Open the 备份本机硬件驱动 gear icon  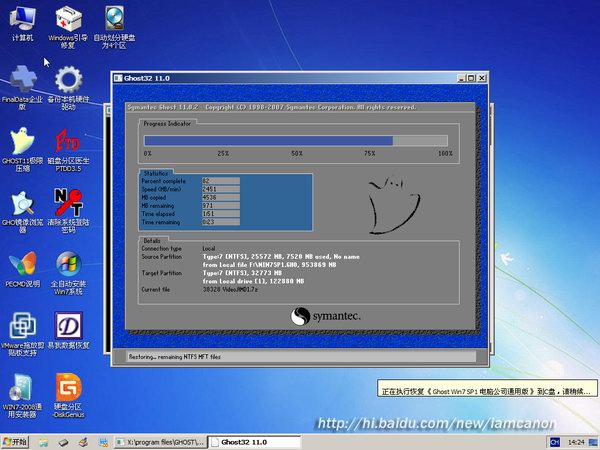click(x=68, y=88)
